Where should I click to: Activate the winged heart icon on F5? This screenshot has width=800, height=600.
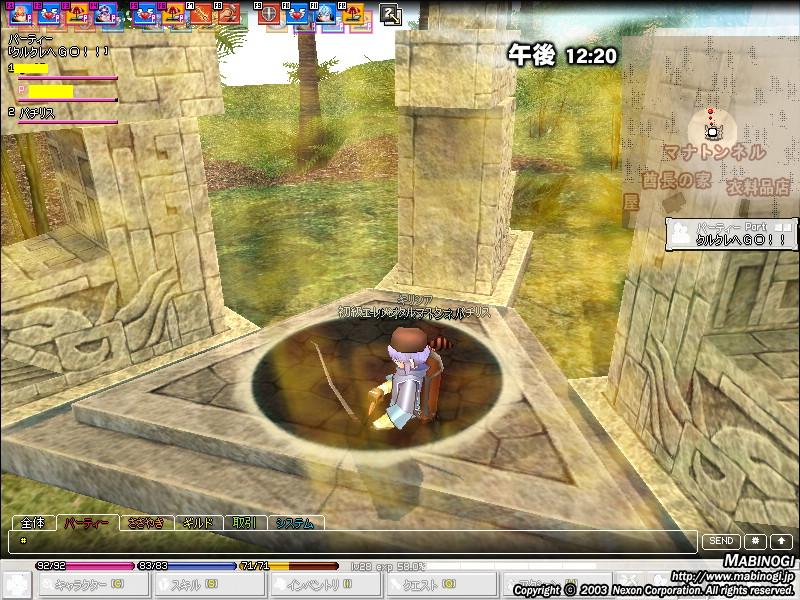(144, 13)
